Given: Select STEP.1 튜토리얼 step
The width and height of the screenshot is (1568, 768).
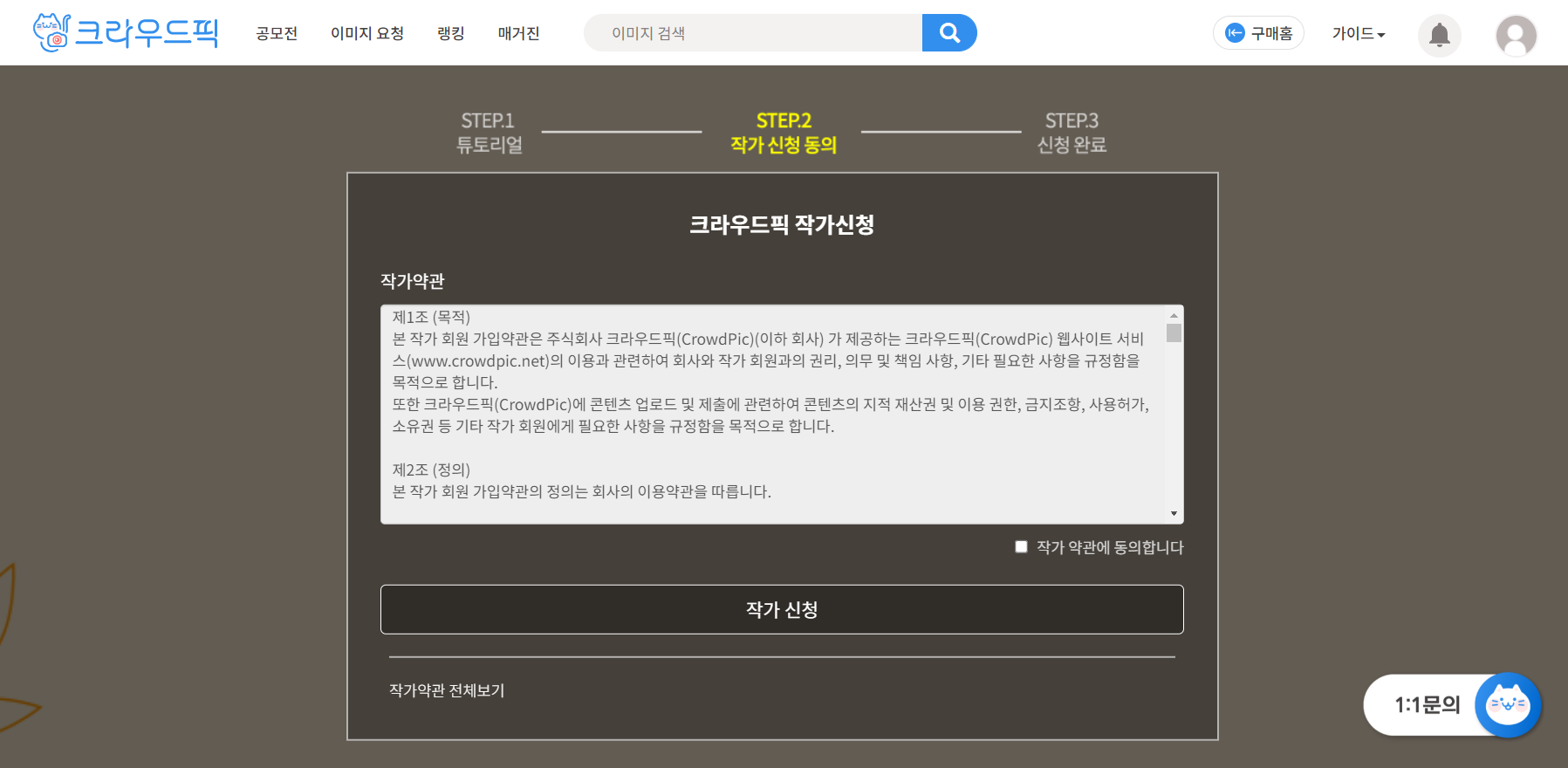Looking at the screenshot, I should pos(489,133).
